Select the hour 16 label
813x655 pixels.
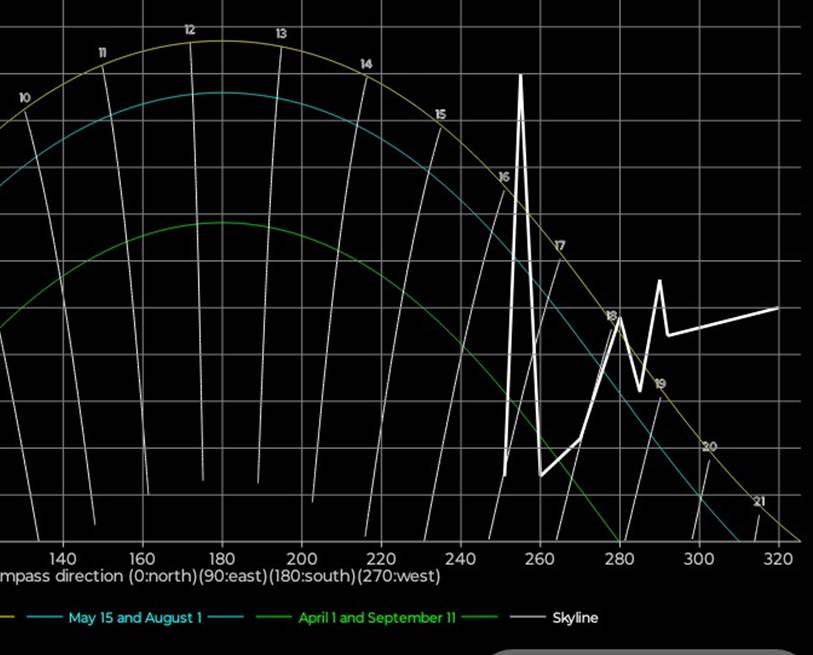(x=504, y=177)
